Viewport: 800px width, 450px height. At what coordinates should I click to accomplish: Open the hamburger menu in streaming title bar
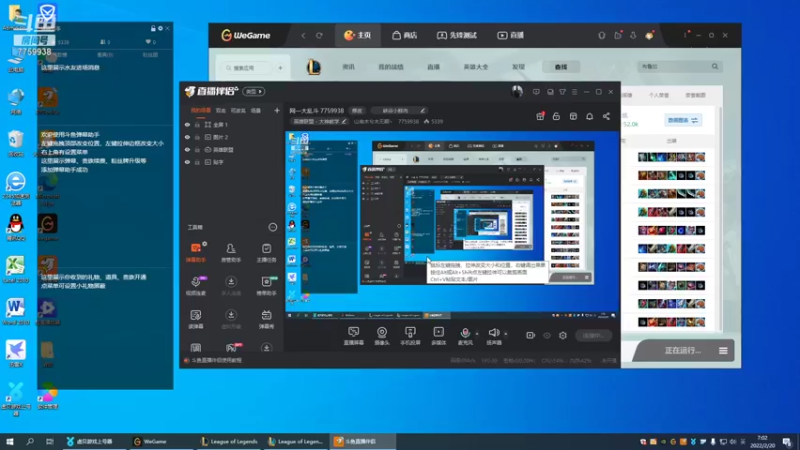pos(574,92)
